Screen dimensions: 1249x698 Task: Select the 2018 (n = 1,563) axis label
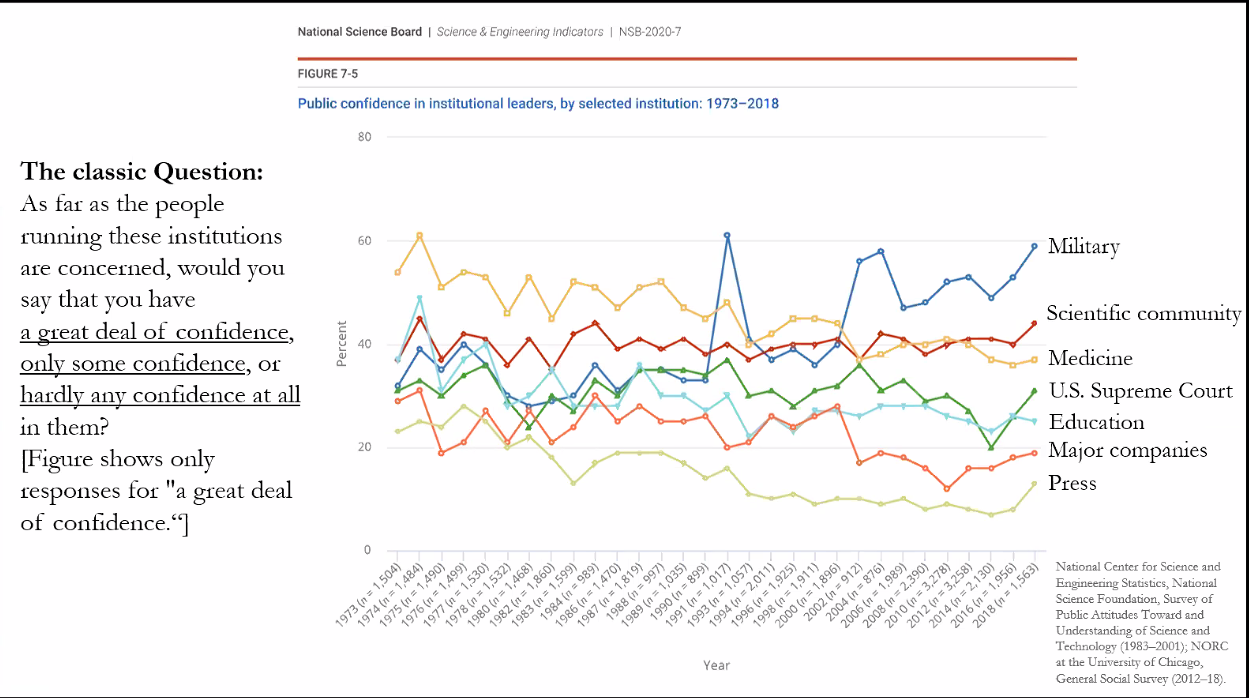point(1014,598)
